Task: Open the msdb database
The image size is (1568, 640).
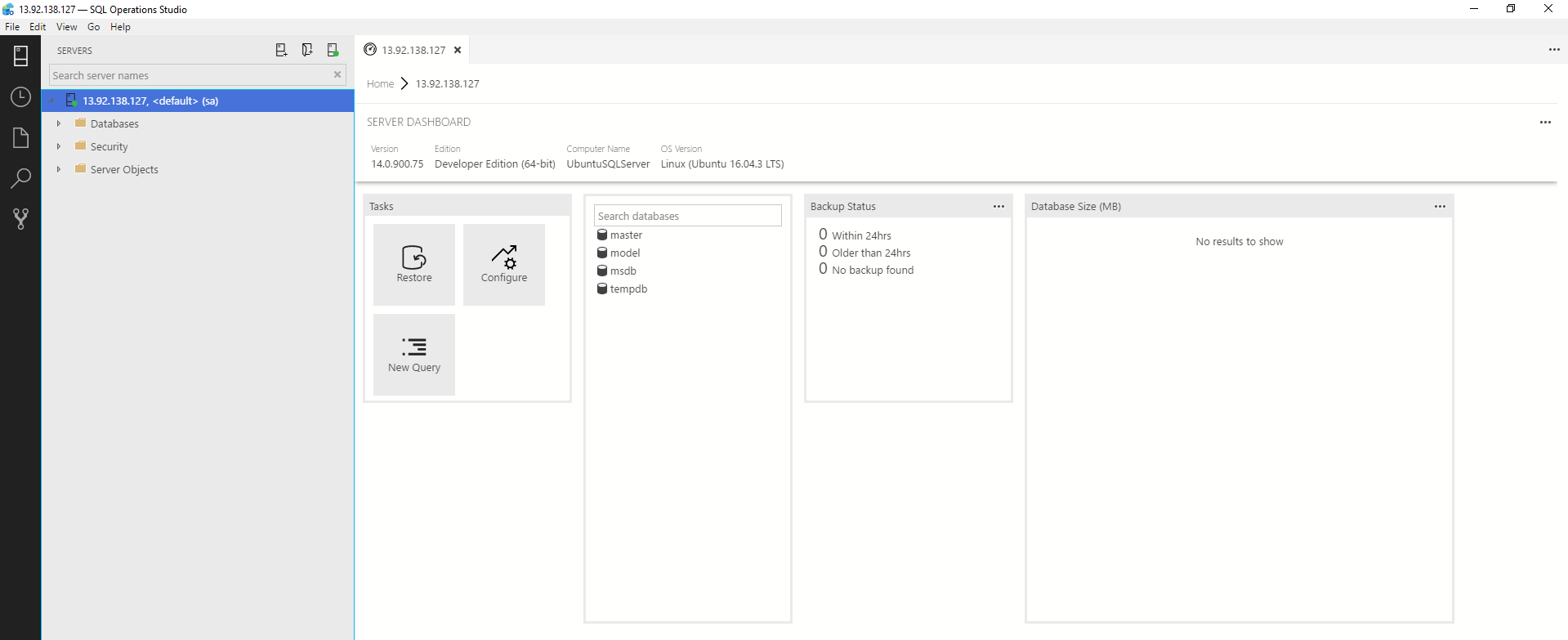Action: [x=623, y=271]
